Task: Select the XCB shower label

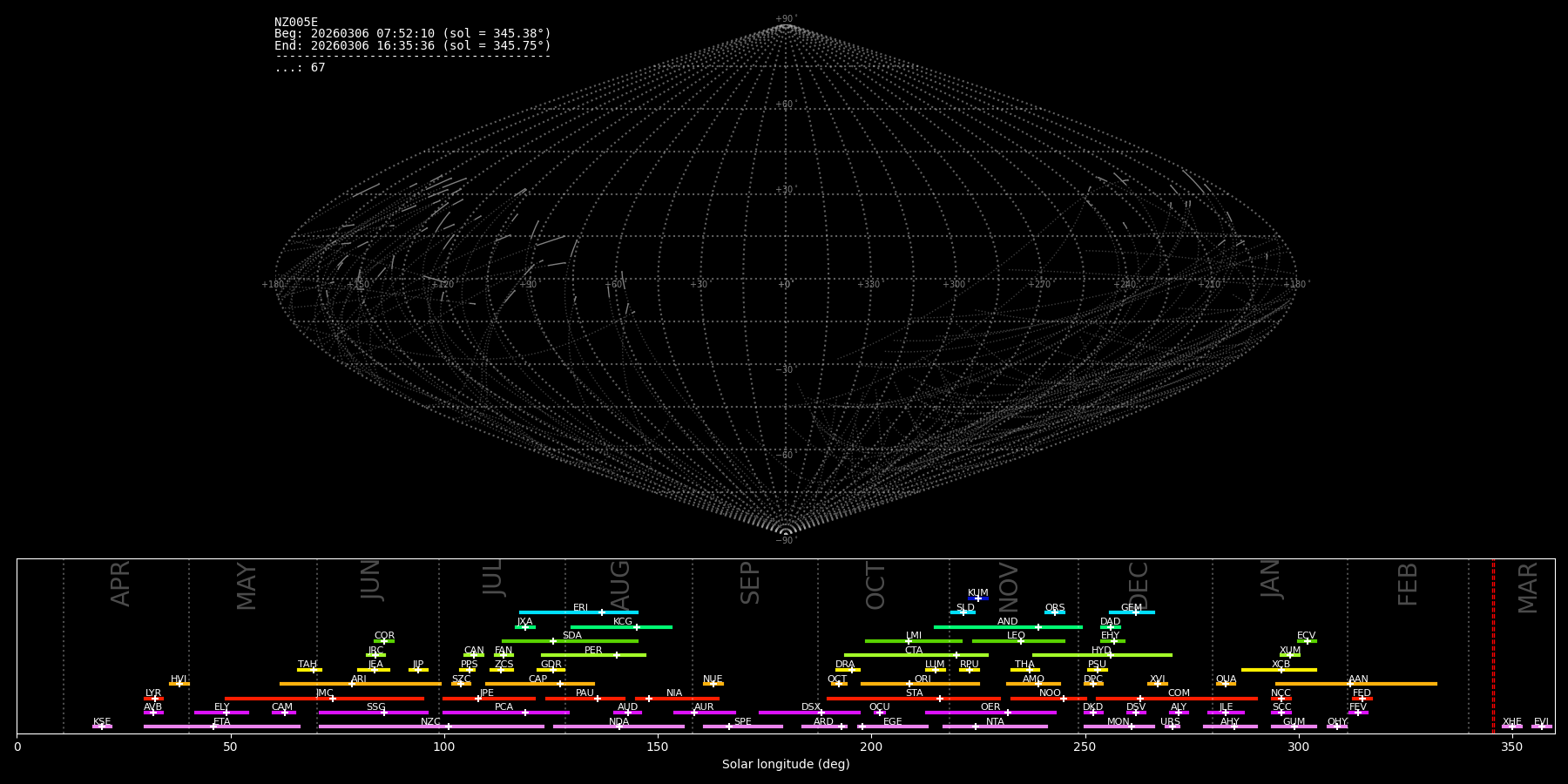Action: [x=1281, y=665]
